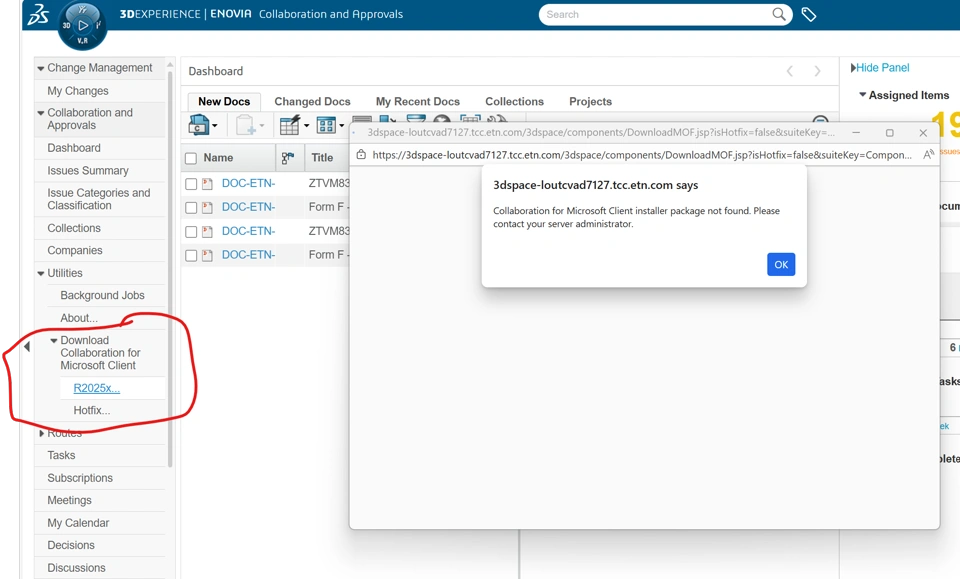960x579 pixels.
Task: Click the table edit mode icon
Action: pyautogui.click(x=290, y=125)
